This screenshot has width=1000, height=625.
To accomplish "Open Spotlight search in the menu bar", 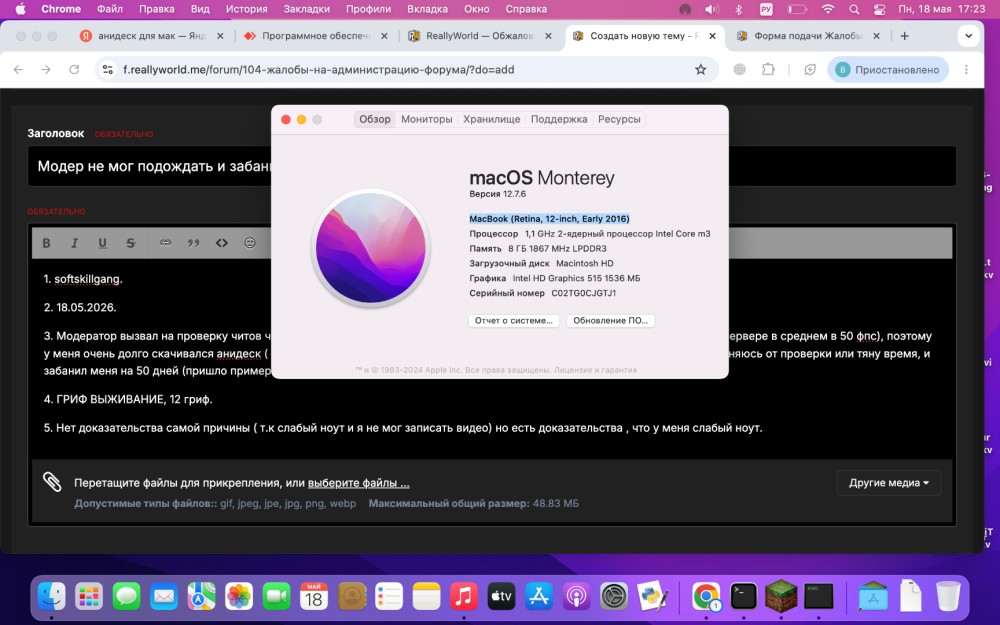I will click(854, 9).
